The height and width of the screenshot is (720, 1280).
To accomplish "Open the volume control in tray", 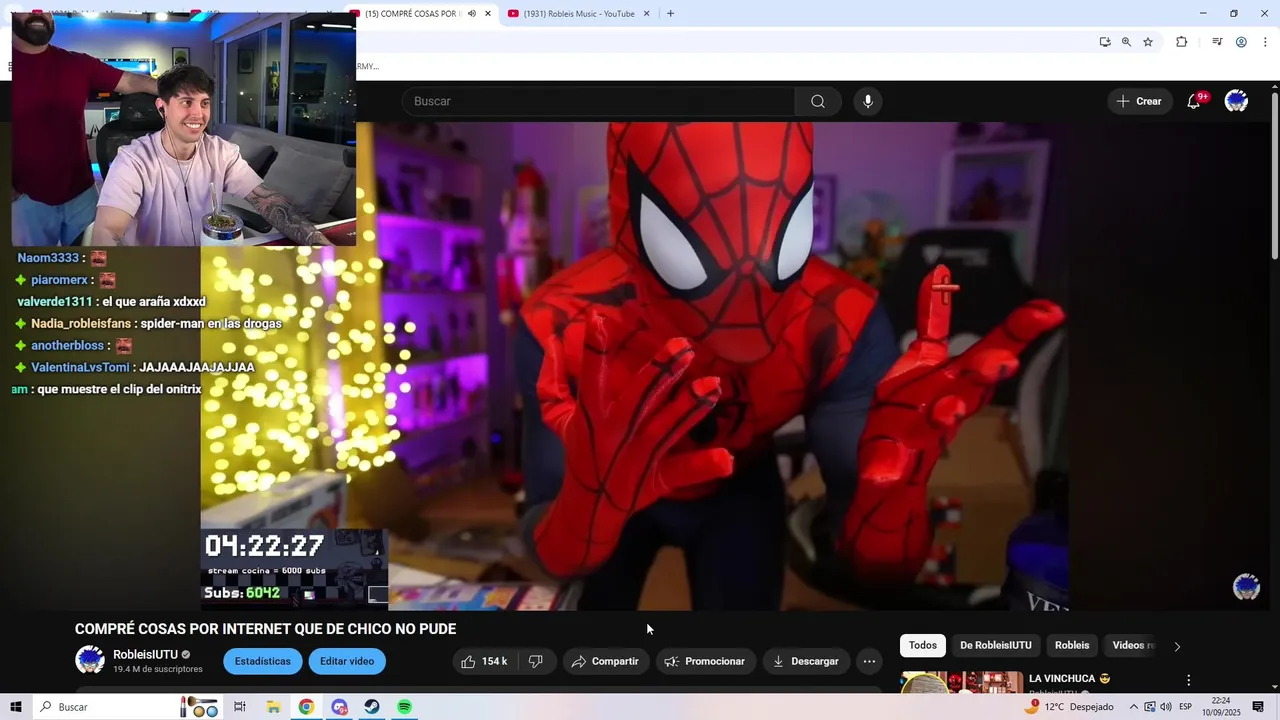I will 1166,707.
